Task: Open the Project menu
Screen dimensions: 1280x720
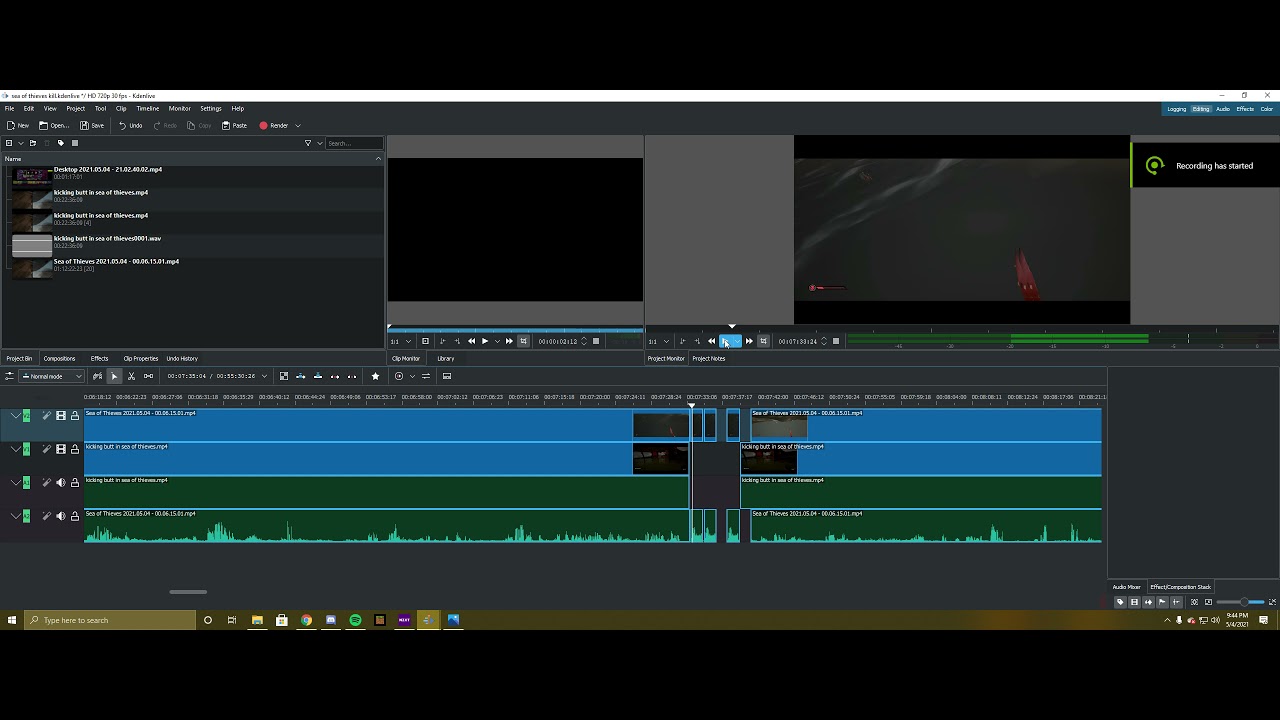Action: point(75,108)
